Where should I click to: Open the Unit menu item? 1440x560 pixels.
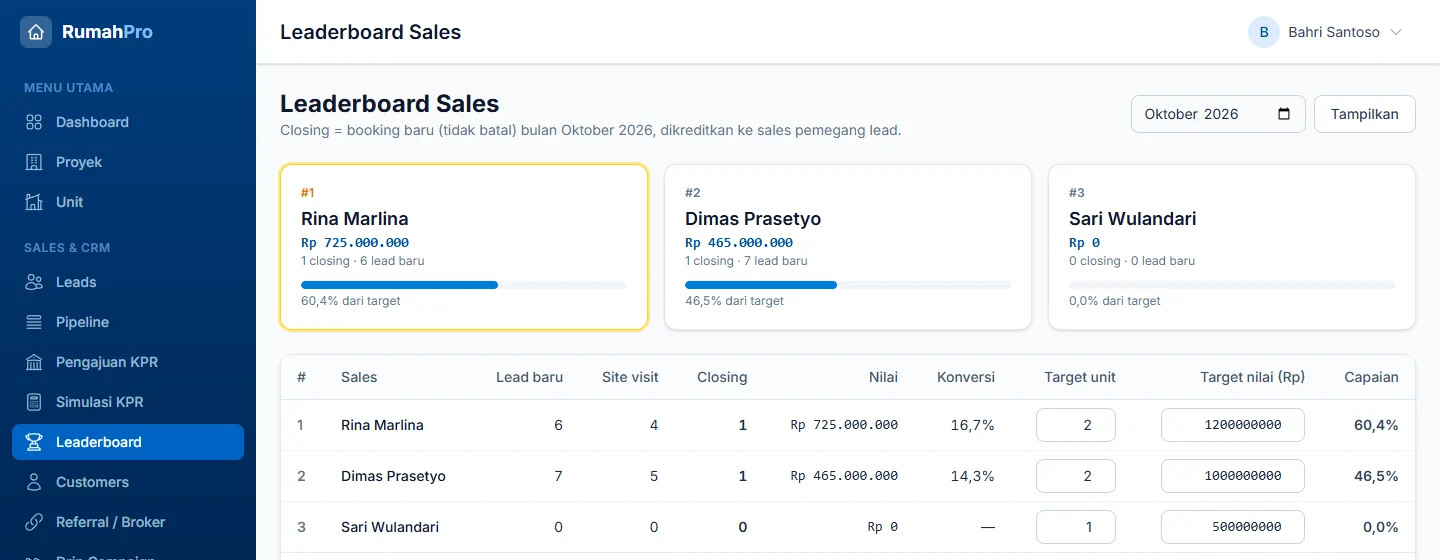(128, 202)
